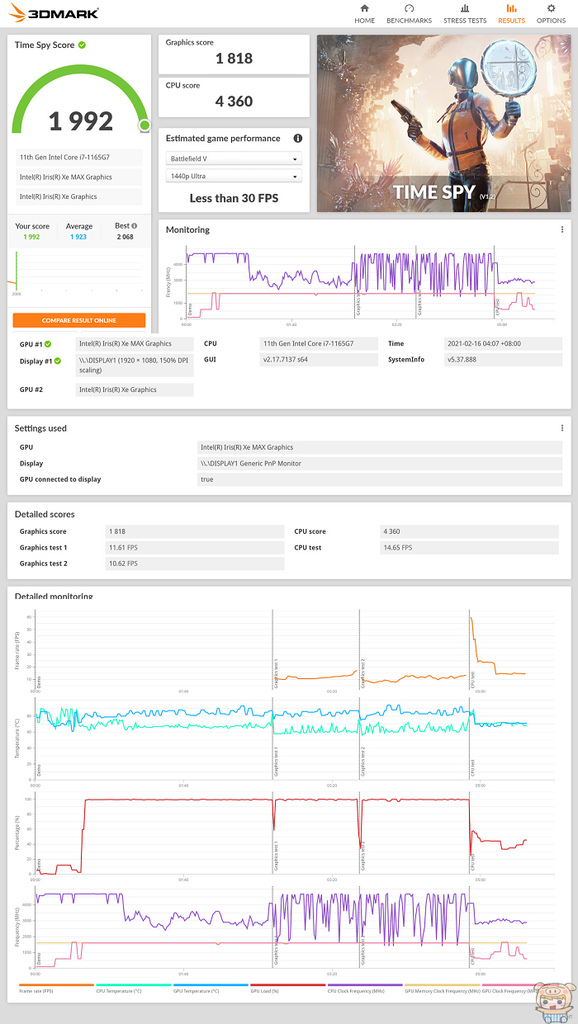Click the GPU connected to display value true
Screen dimensions: 578x1024
tap(380, 479)
